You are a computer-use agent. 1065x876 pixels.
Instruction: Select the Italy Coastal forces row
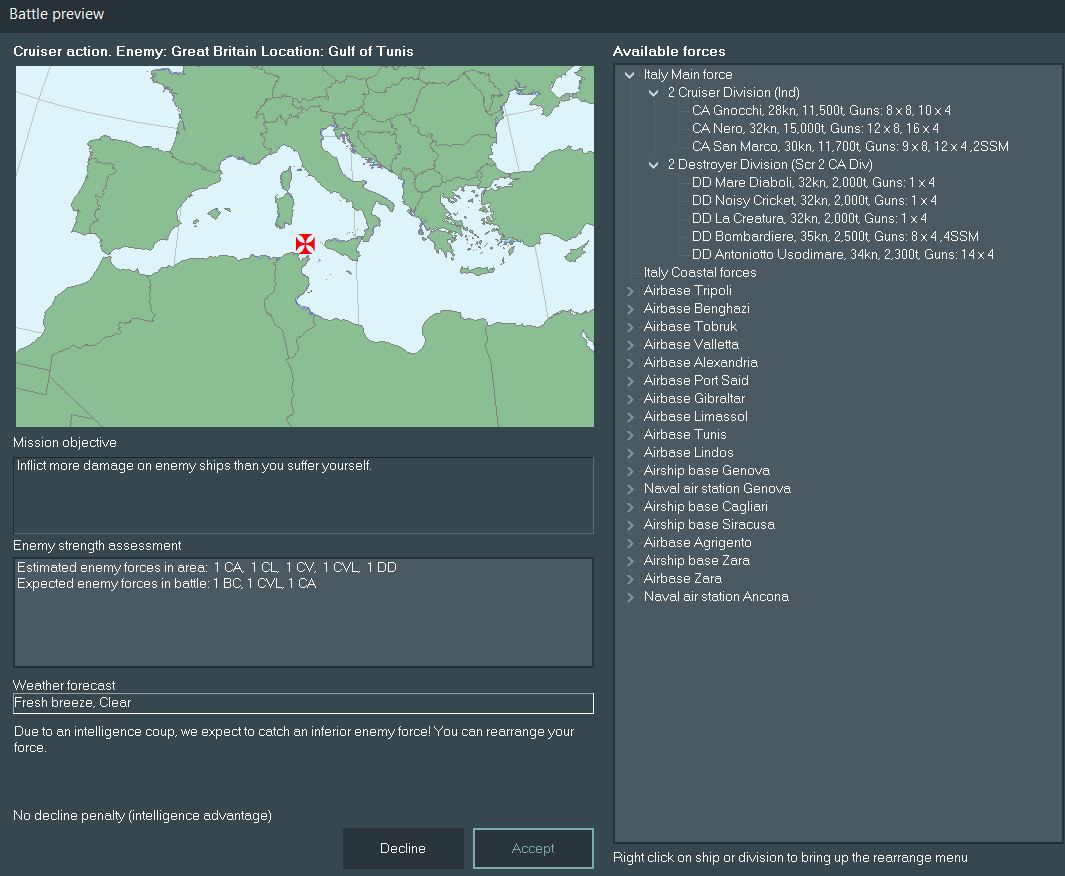click(x=700, y=272)
